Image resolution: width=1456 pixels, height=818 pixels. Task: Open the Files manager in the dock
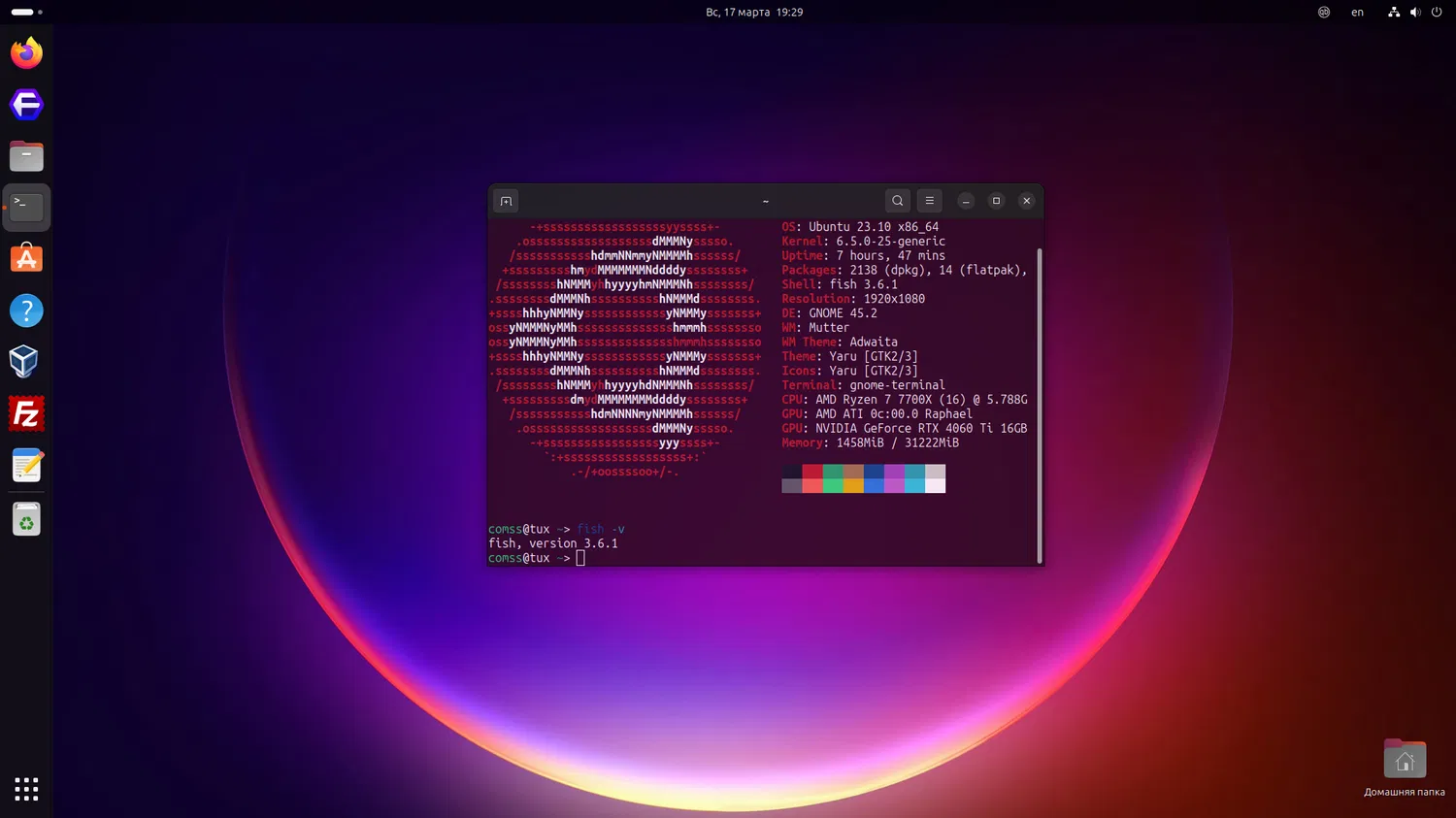point(26,155)
